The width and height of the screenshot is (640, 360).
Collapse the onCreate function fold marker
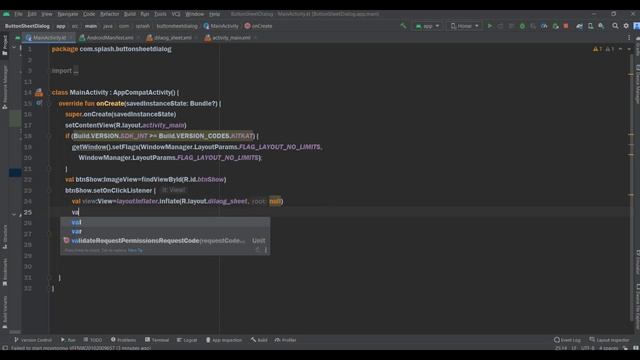[49, 104]
